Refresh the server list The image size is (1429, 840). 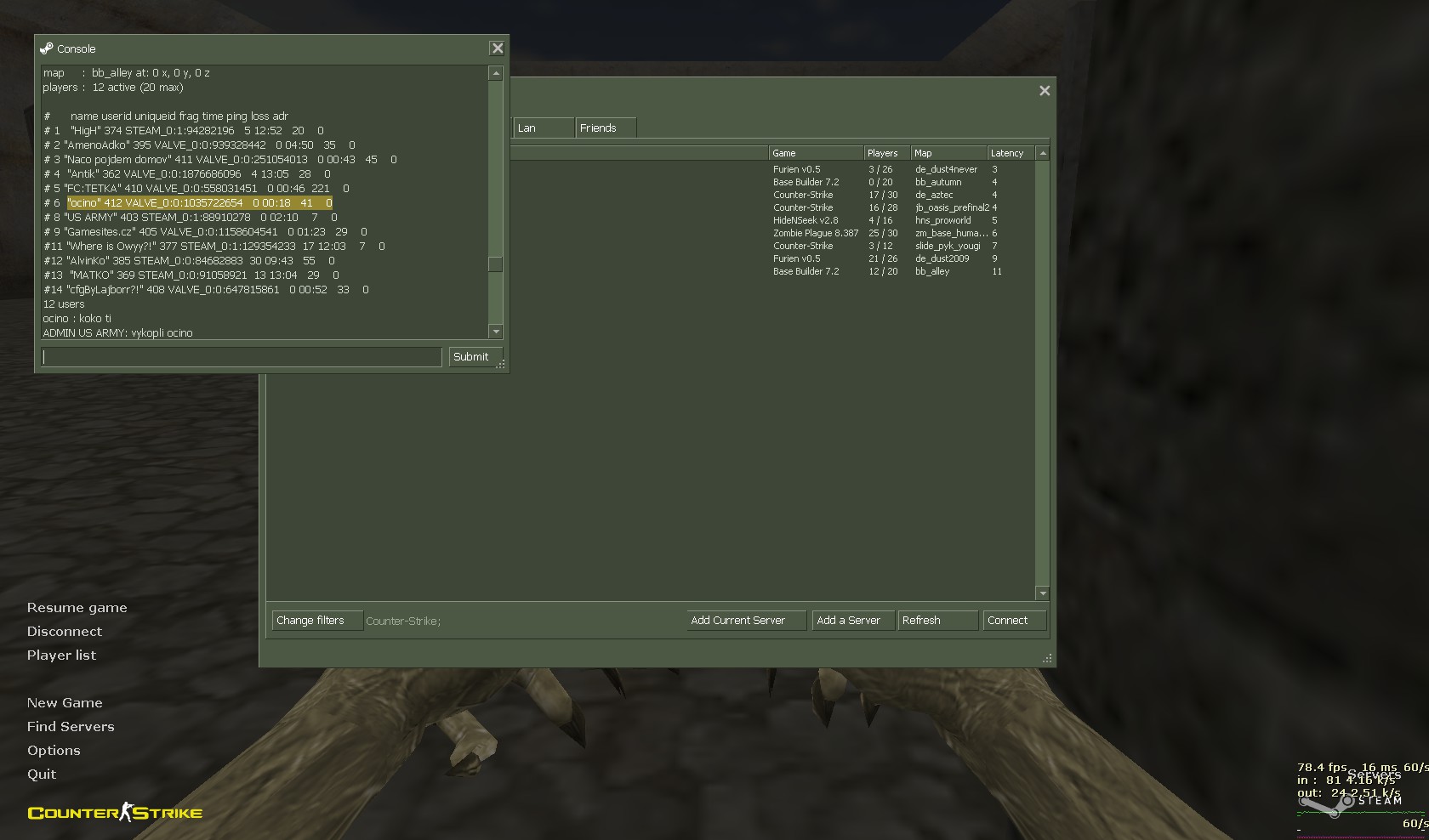point(937,621)
